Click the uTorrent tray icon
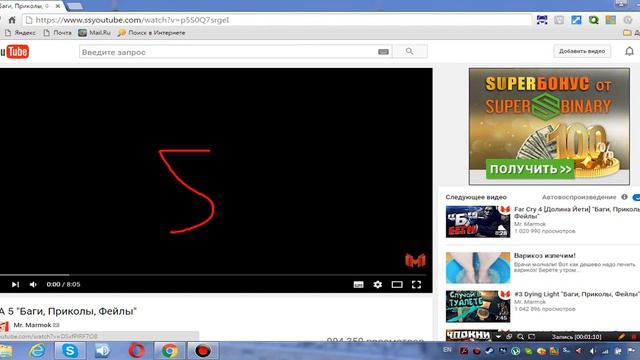 [x=516, y=351]
